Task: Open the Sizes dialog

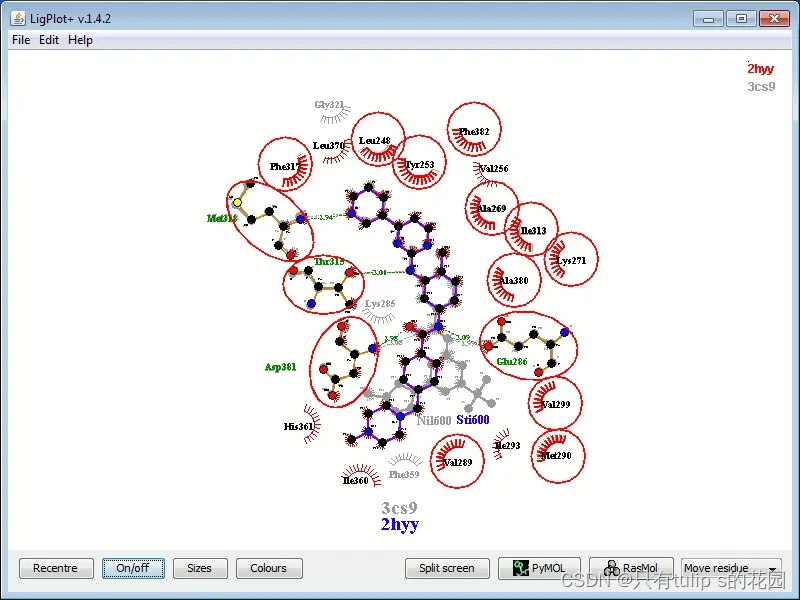Action: 200,568
